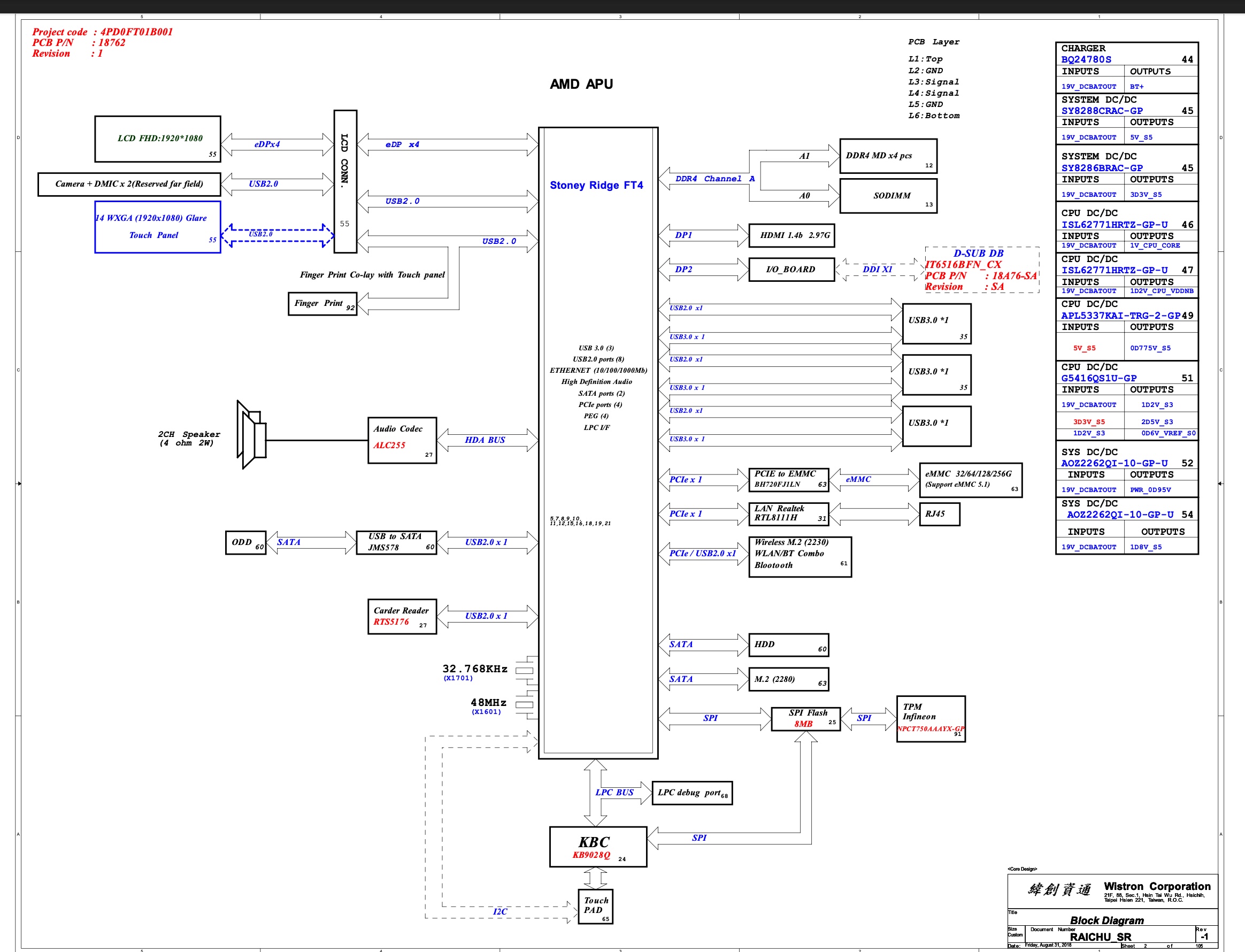The width and height of the screenshot is (1245, 952).
Task: Click the LAN Realtek RTL8111H block
Action: (x=788, y=514)
